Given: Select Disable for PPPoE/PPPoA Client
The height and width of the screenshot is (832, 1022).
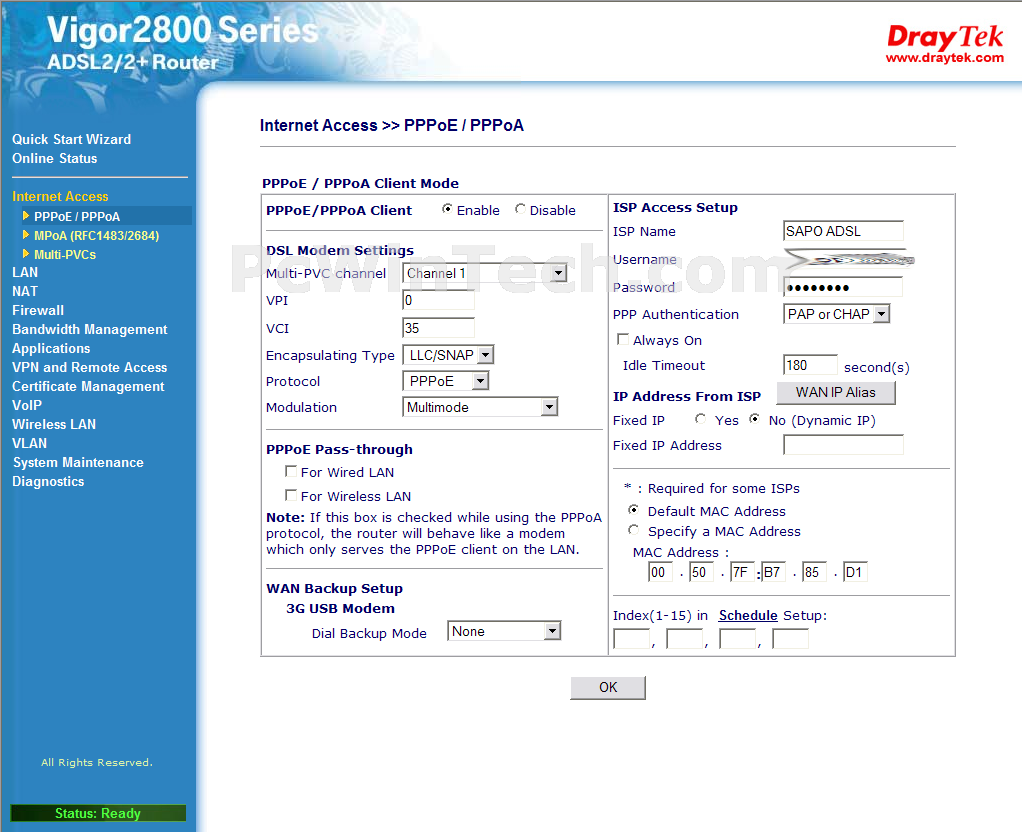Looking at the screenshot, I should (520, 209).
